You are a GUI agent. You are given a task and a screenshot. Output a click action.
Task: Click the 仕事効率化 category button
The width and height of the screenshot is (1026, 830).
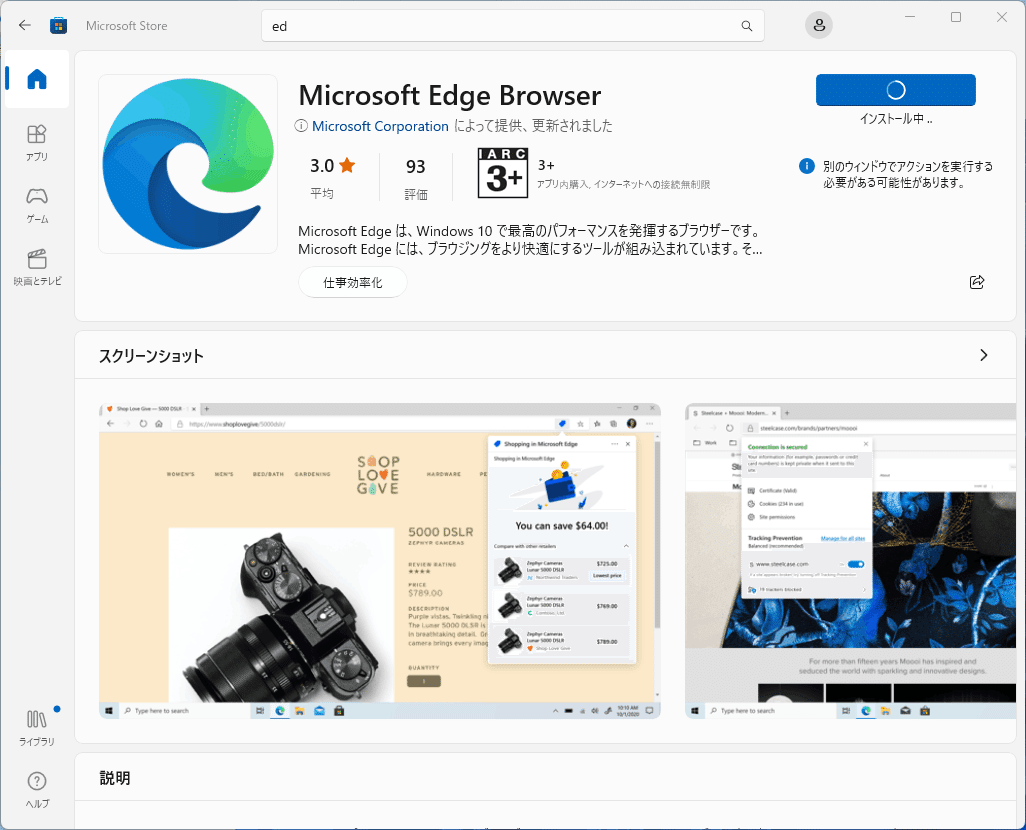click(x=353, y=282)
